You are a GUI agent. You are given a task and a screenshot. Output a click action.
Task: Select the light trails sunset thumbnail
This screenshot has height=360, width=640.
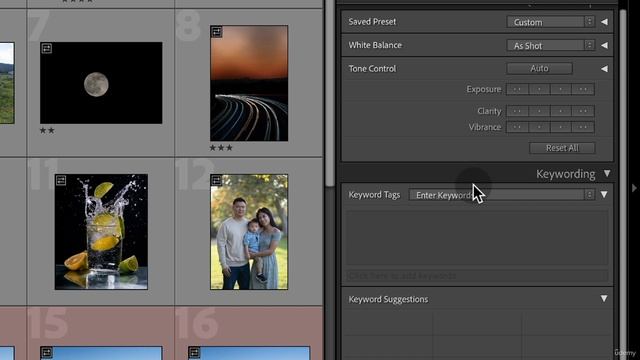[249, 83]
